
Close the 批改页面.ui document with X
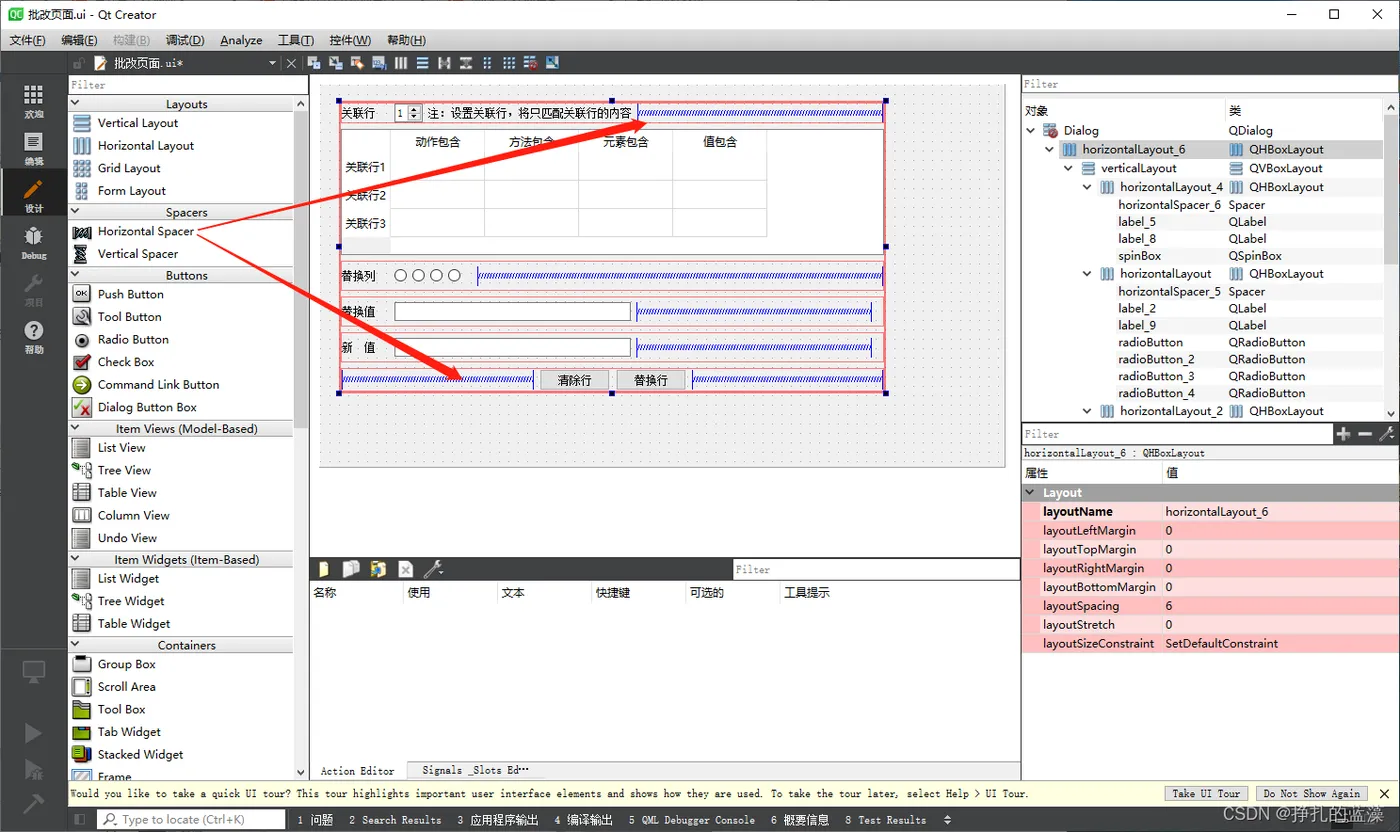coord(291,63)
